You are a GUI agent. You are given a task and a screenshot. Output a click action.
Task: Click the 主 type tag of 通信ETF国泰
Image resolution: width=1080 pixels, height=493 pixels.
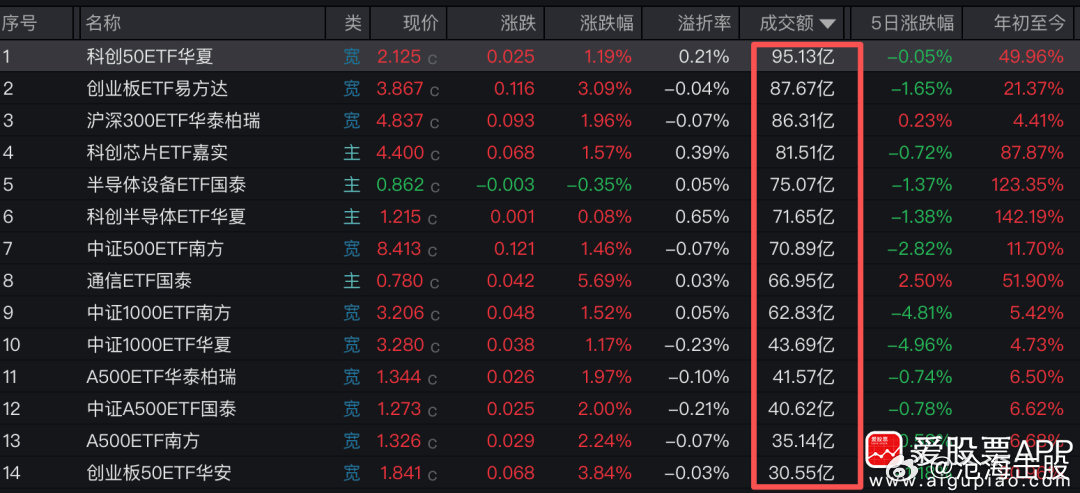352,280
